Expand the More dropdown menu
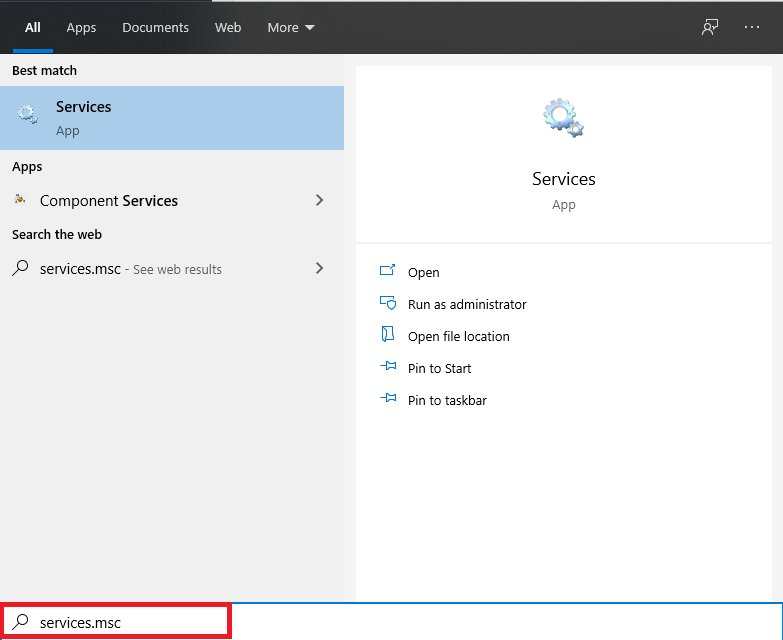This screenshot has width=783, height=640. point(291,27)
